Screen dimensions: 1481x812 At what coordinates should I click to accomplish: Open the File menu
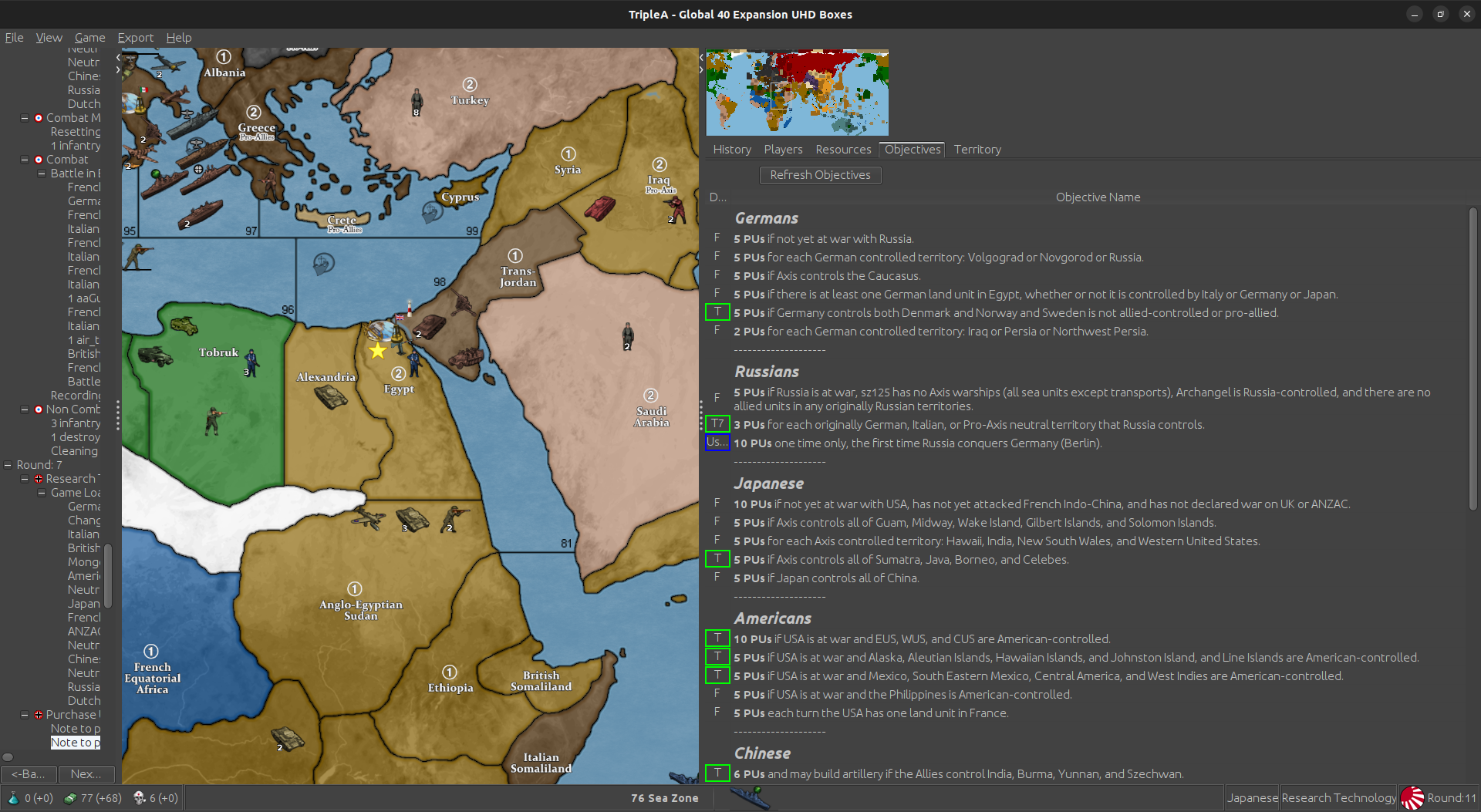tap(14, 38)
